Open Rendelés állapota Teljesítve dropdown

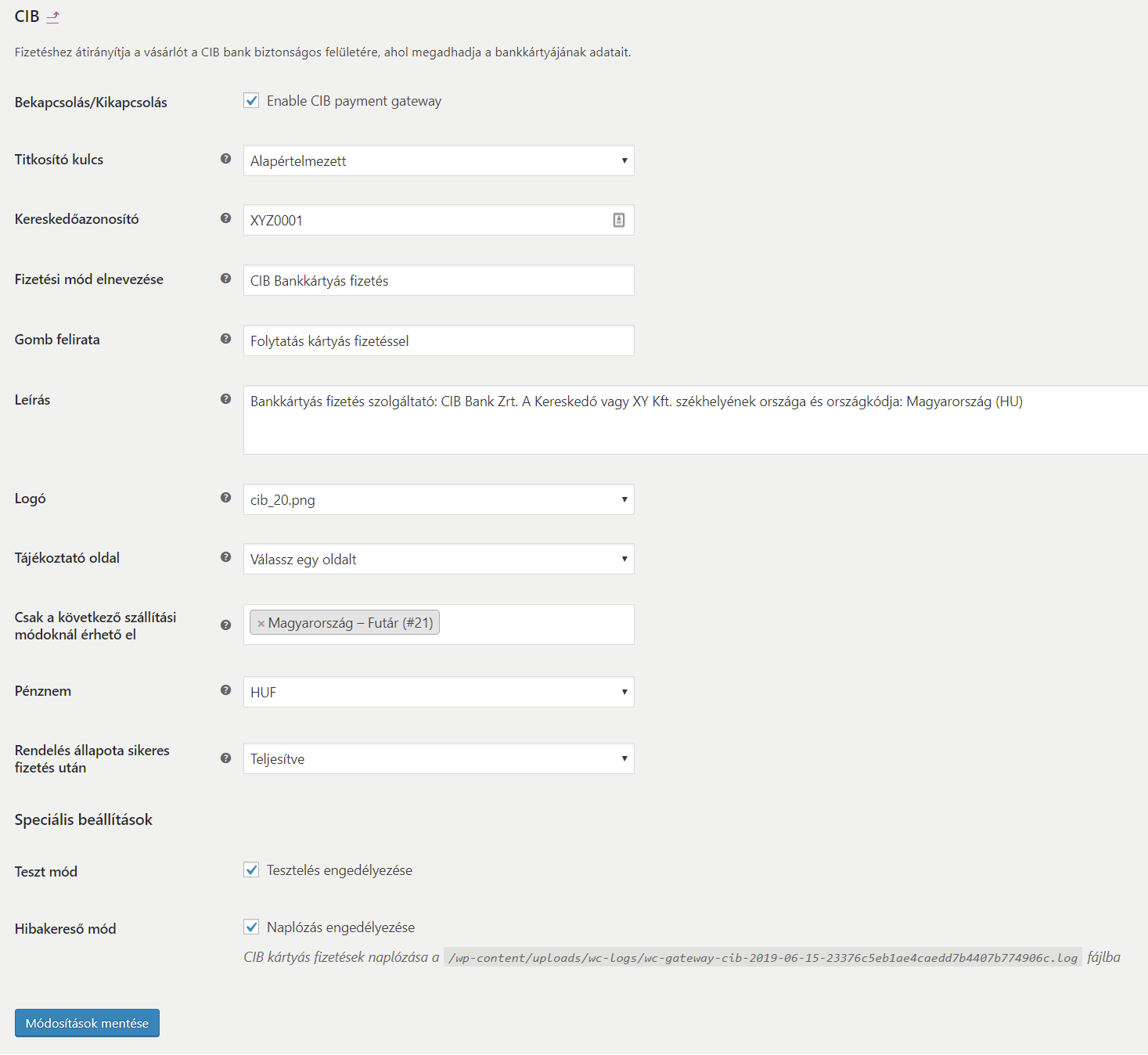click(438, 758)
